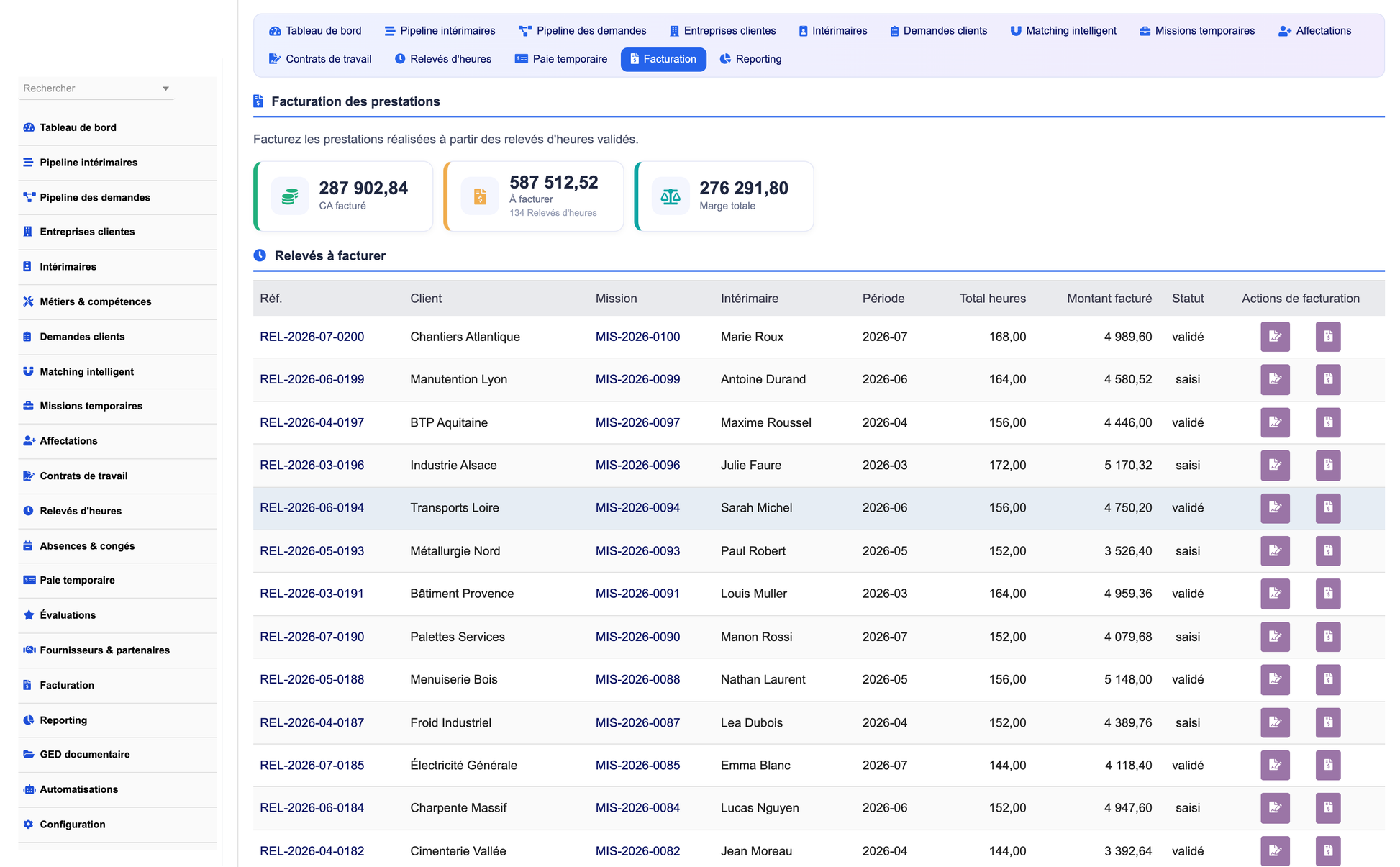
Task: Click the robot icon beside Automatisations in sidebar
Action: [x=29, y=789]
